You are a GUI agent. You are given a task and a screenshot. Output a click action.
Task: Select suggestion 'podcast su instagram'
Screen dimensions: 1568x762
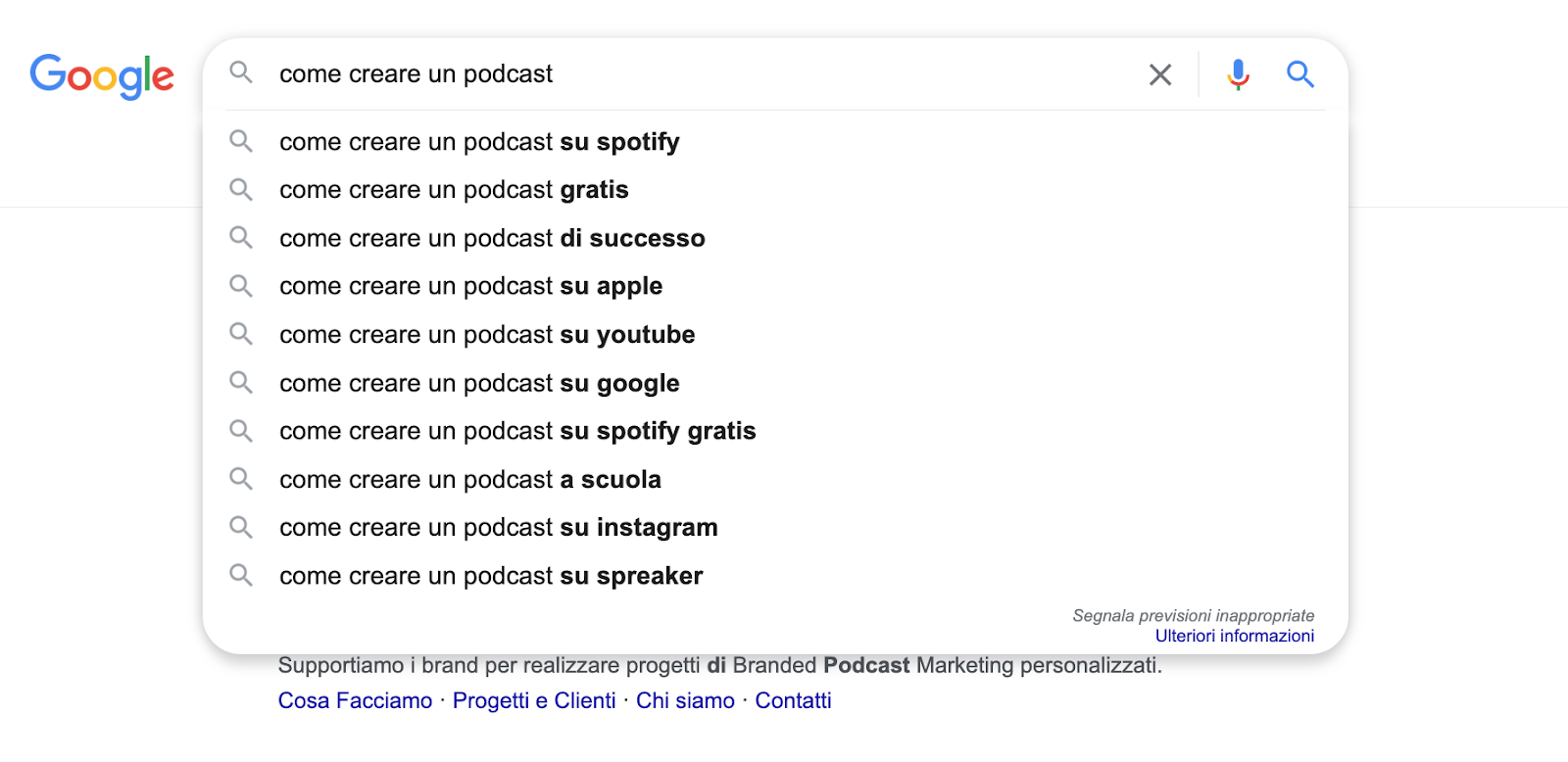[775, 528]
